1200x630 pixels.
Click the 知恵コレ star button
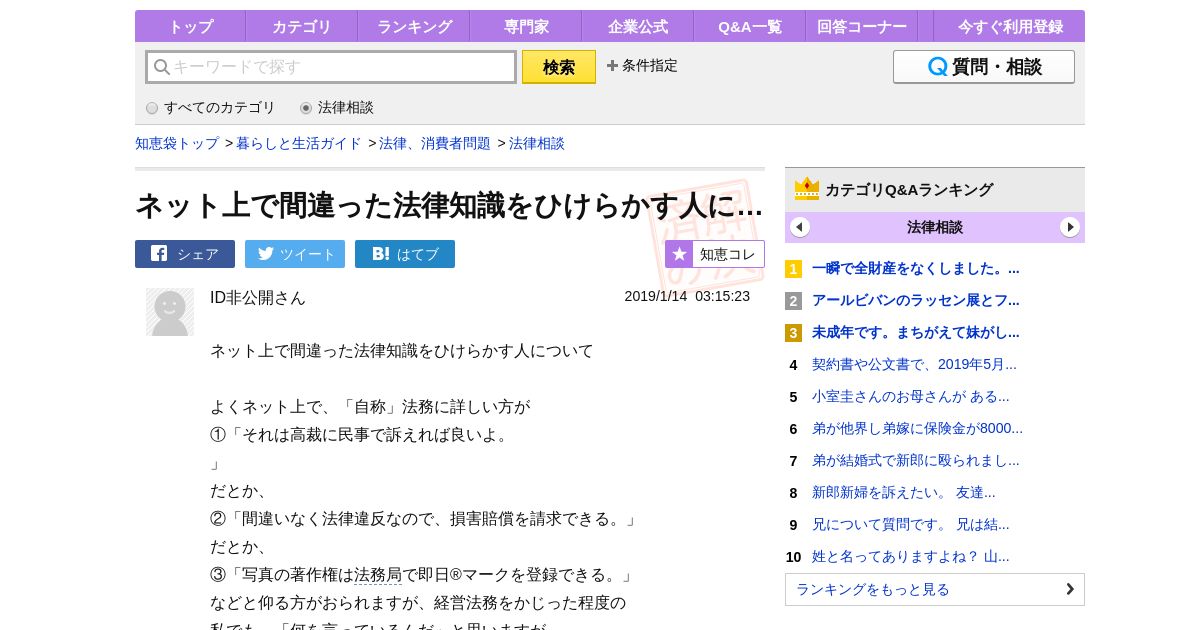click(715, 254)
